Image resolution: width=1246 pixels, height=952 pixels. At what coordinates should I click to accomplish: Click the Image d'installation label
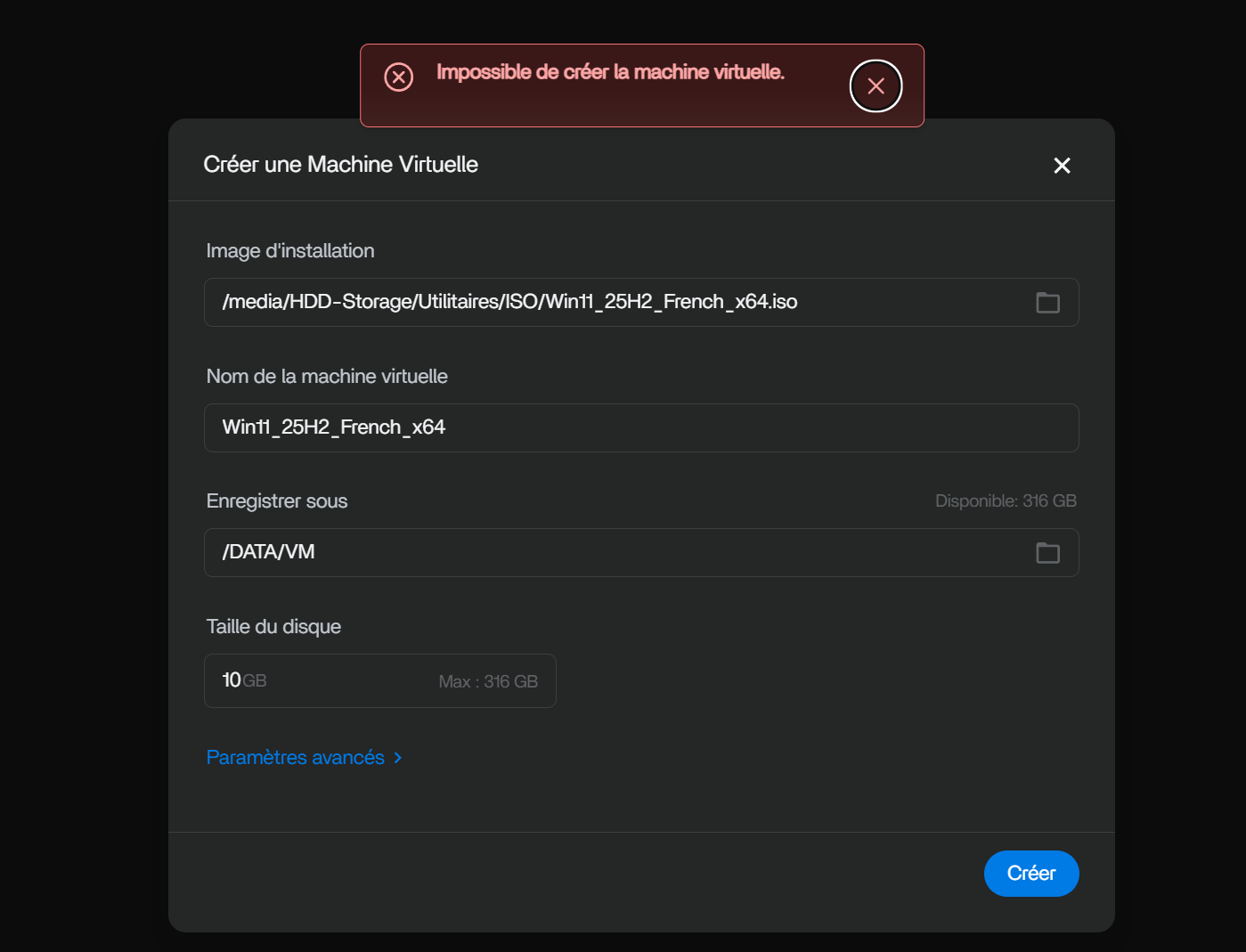pos(290,251)
